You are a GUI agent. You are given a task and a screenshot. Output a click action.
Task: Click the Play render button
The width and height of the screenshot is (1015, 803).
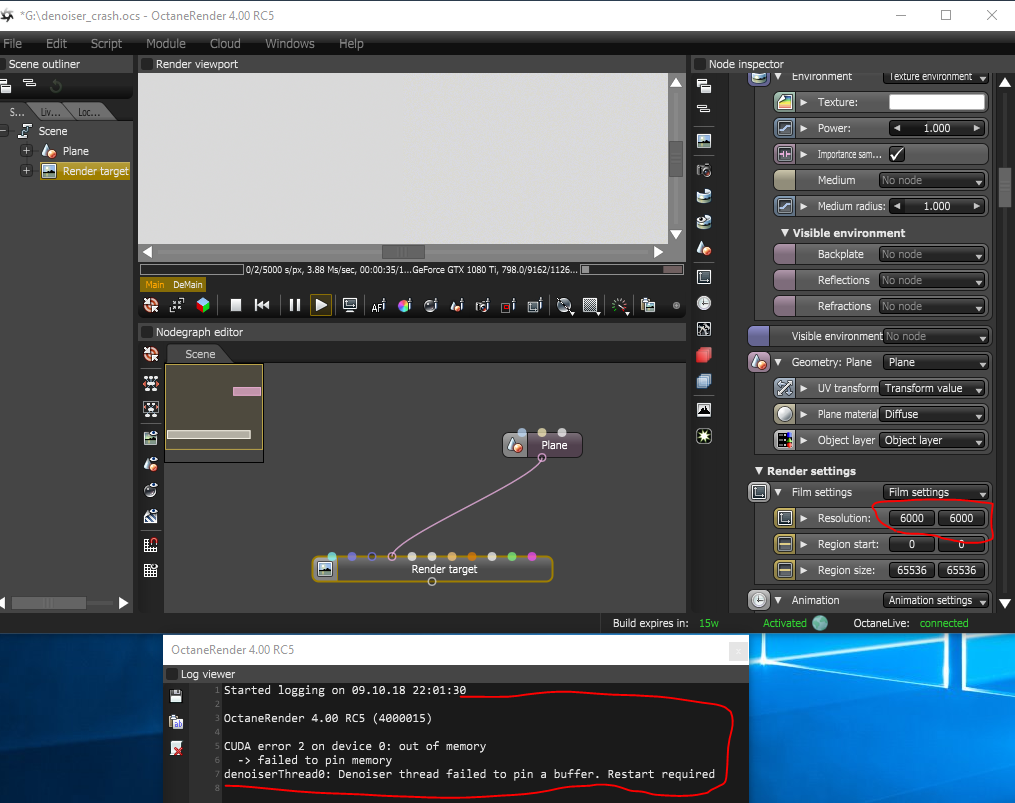(320, 305)
